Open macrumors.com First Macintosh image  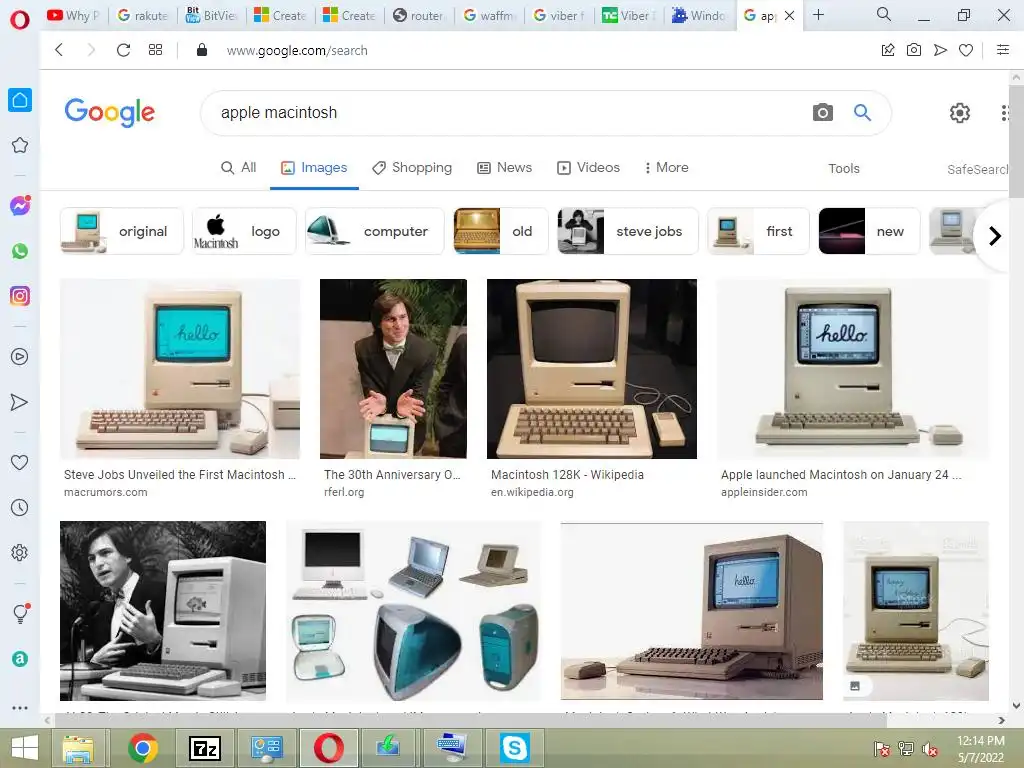(180, 368)
